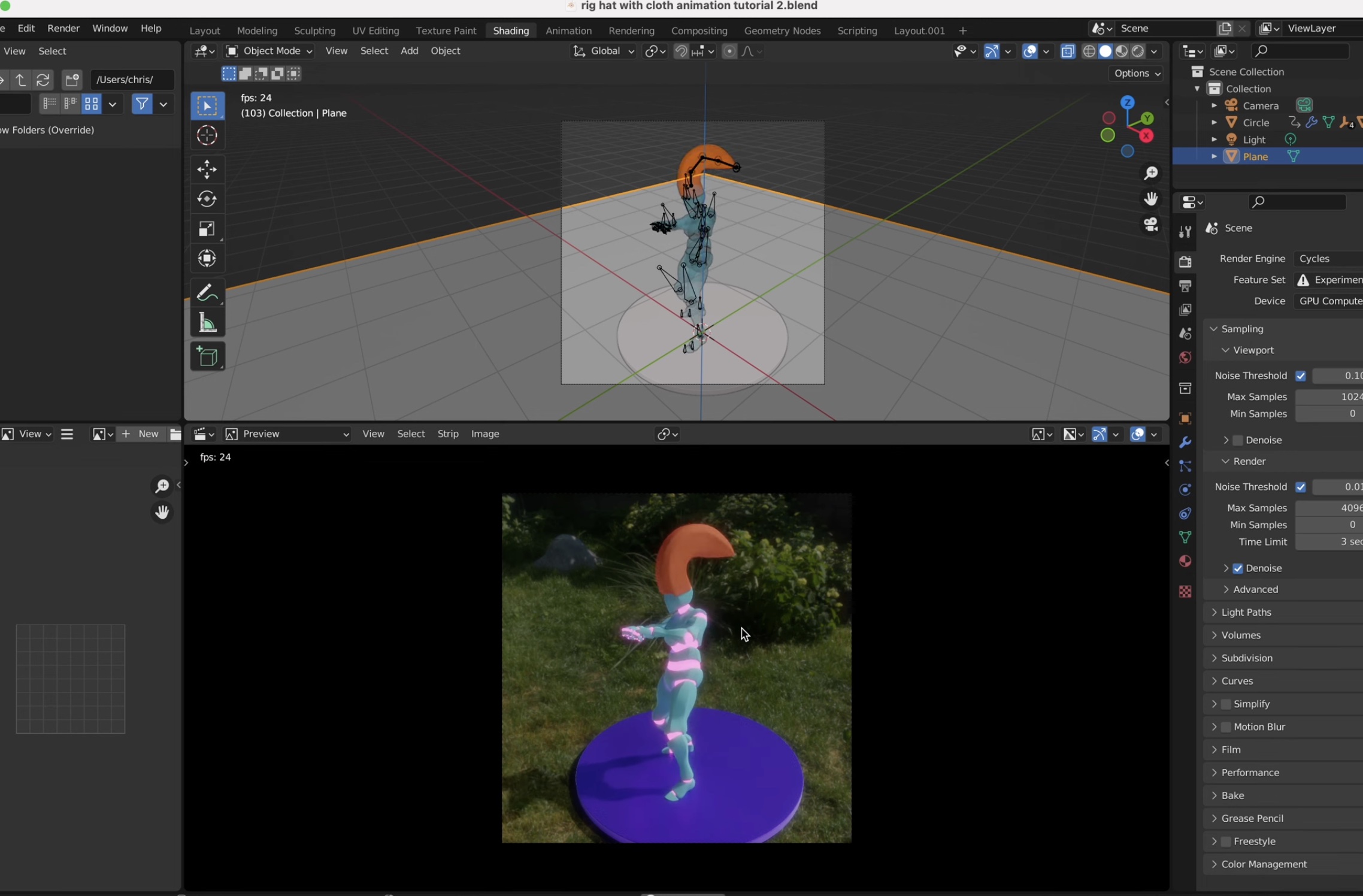This screenshot has height=896, width=1363.
Task: Open the Render menu in the top bar
Action: coord(63,28)
